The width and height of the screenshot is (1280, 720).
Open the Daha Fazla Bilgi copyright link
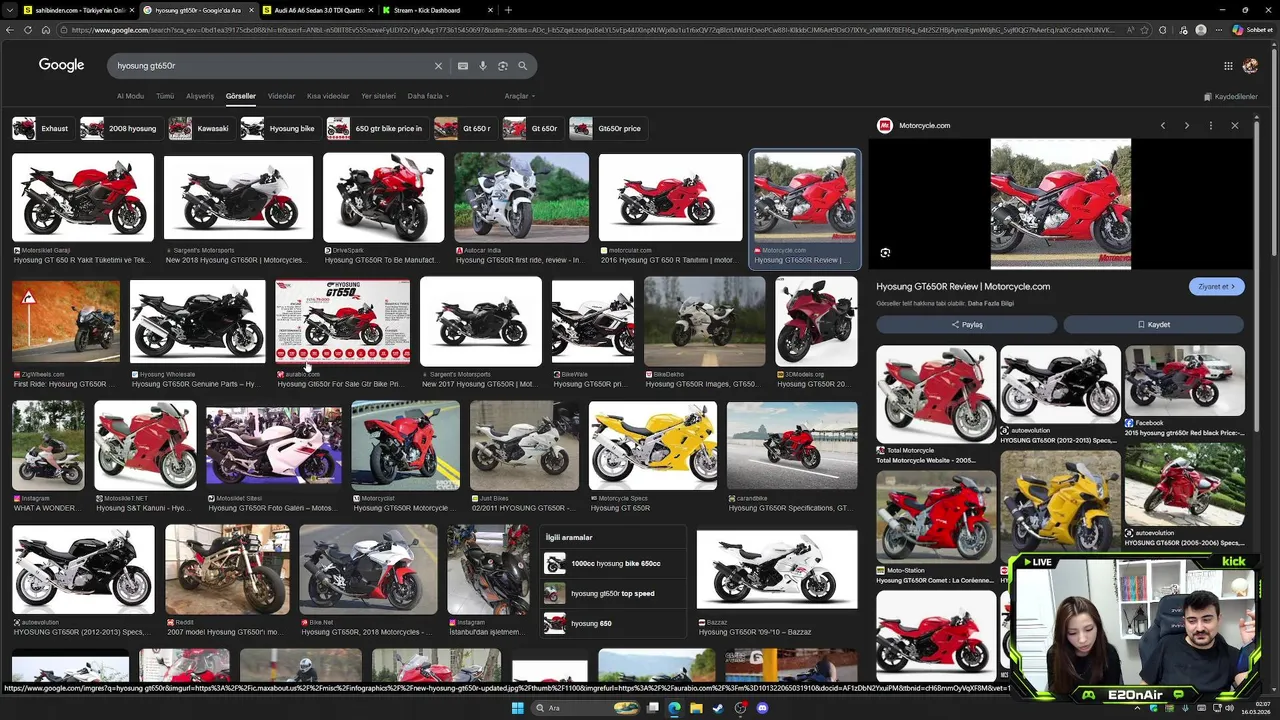[991, 303]
